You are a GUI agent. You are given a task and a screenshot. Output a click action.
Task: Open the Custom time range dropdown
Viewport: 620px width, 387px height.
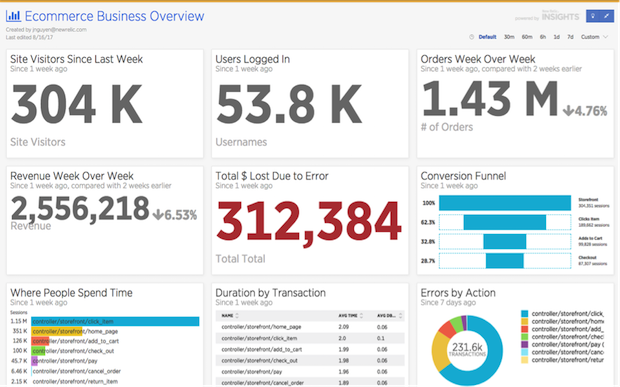(x=594, y=37)
